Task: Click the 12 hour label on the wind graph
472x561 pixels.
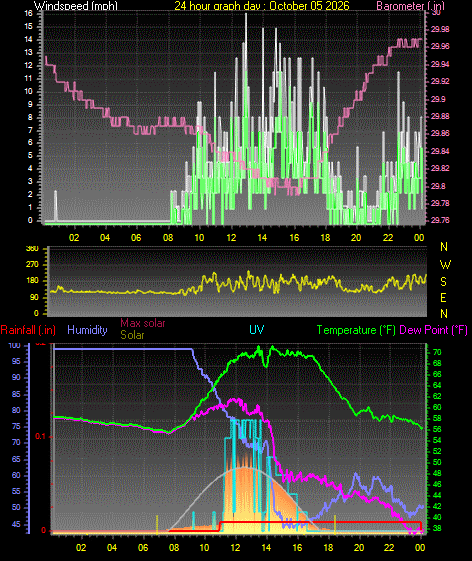Action: (231, 238)
